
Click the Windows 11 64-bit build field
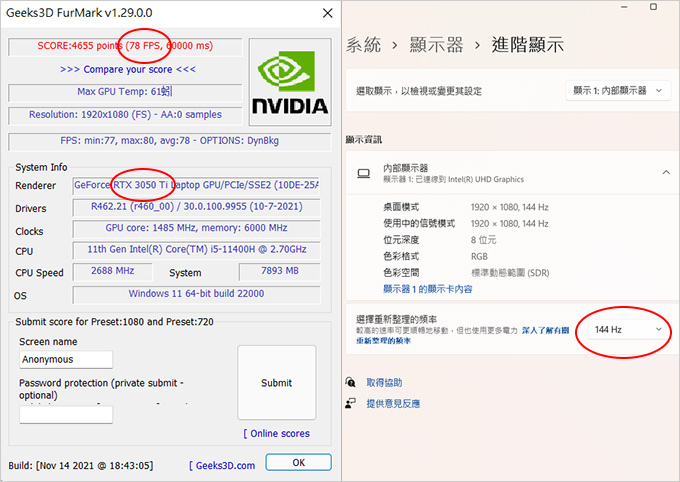pyautogui.click(x=196, y=294)
